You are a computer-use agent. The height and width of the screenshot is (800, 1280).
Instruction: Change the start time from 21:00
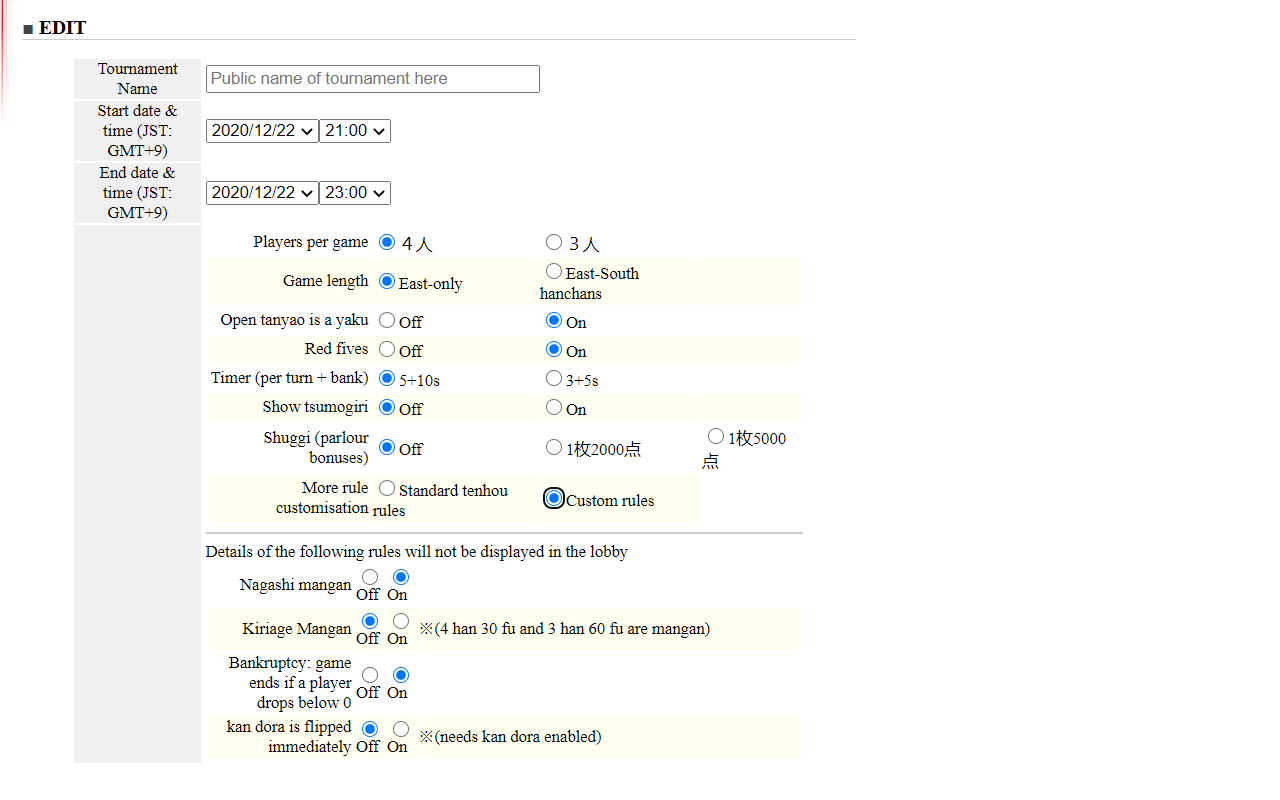point(355,130)
